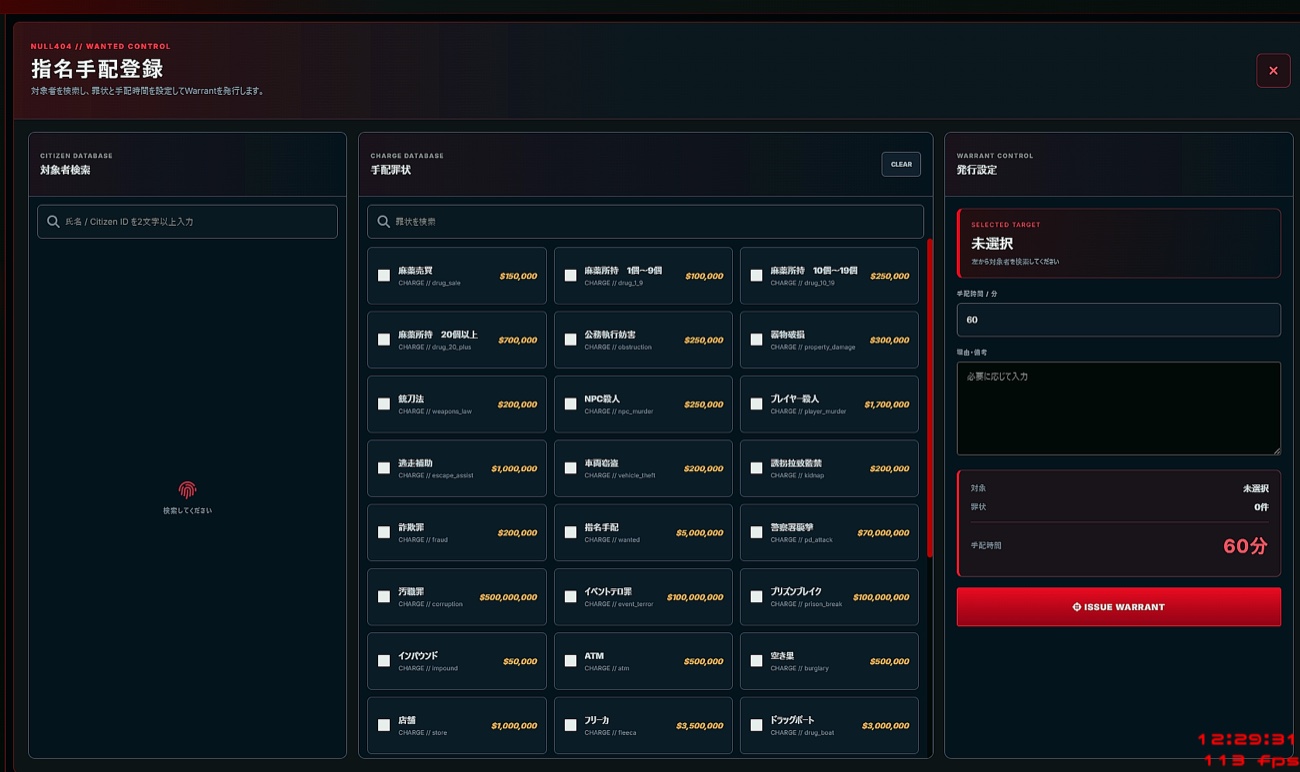Check the drug_20_plus charge checkbox

[384, 340]
